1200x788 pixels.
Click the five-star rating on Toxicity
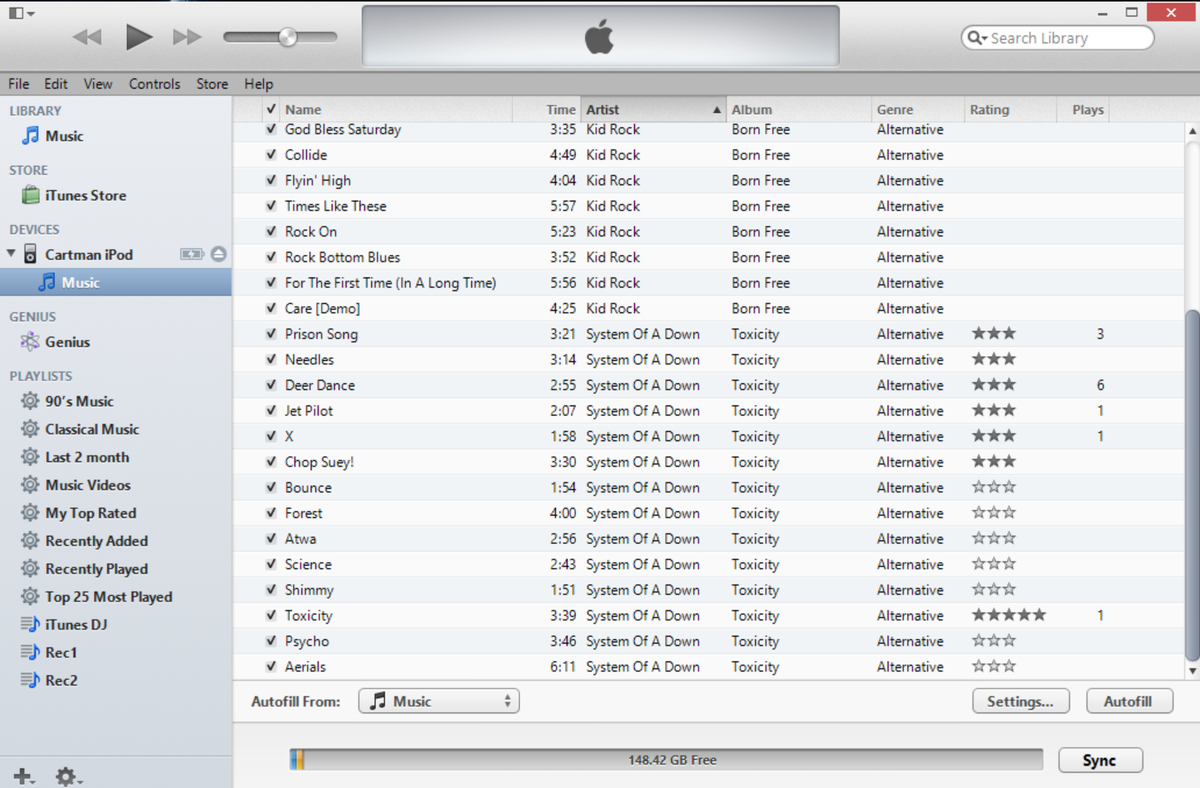(1008, 616)
